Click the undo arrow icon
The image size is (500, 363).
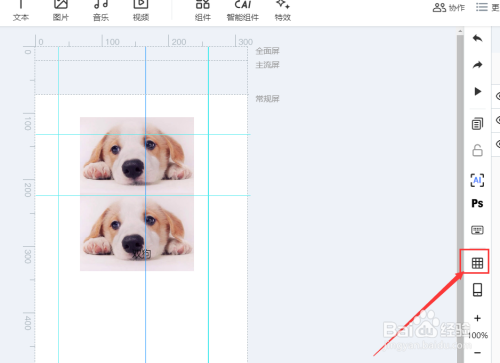(477, 38)
